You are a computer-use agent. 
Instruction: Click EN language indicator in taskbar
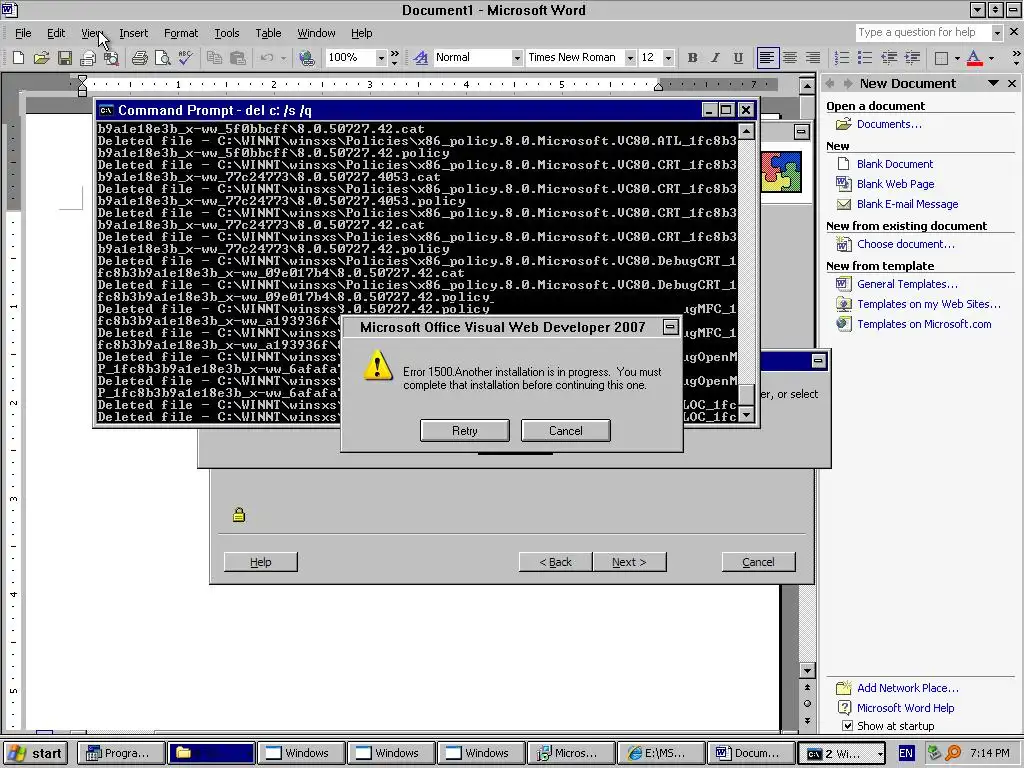pyautogui.click(x=906, y=753)
